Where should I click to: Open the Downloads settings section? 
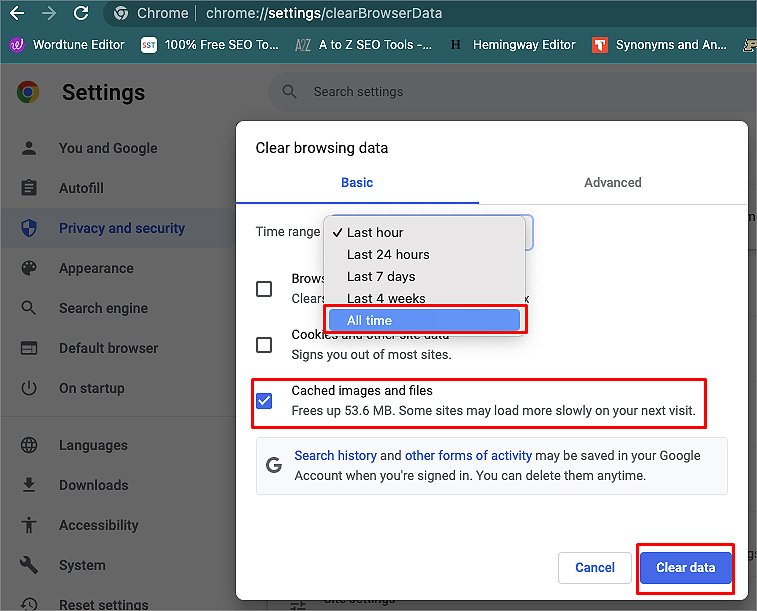[x=93, y=485]
